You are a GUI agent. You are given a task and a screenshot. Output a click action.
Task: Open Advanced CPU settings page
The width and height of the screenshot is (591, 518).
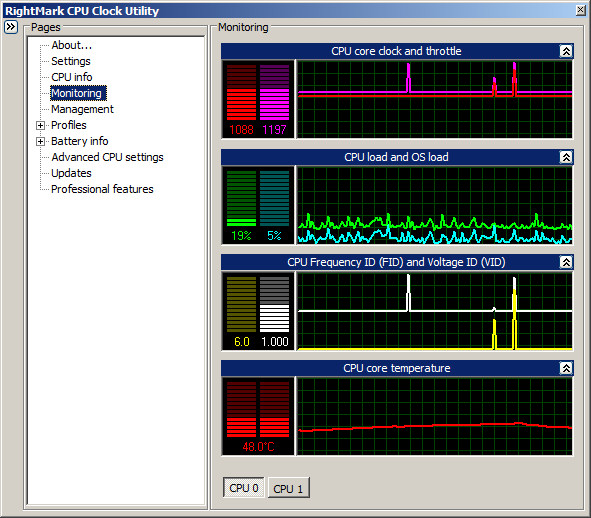tap(107, 157)
